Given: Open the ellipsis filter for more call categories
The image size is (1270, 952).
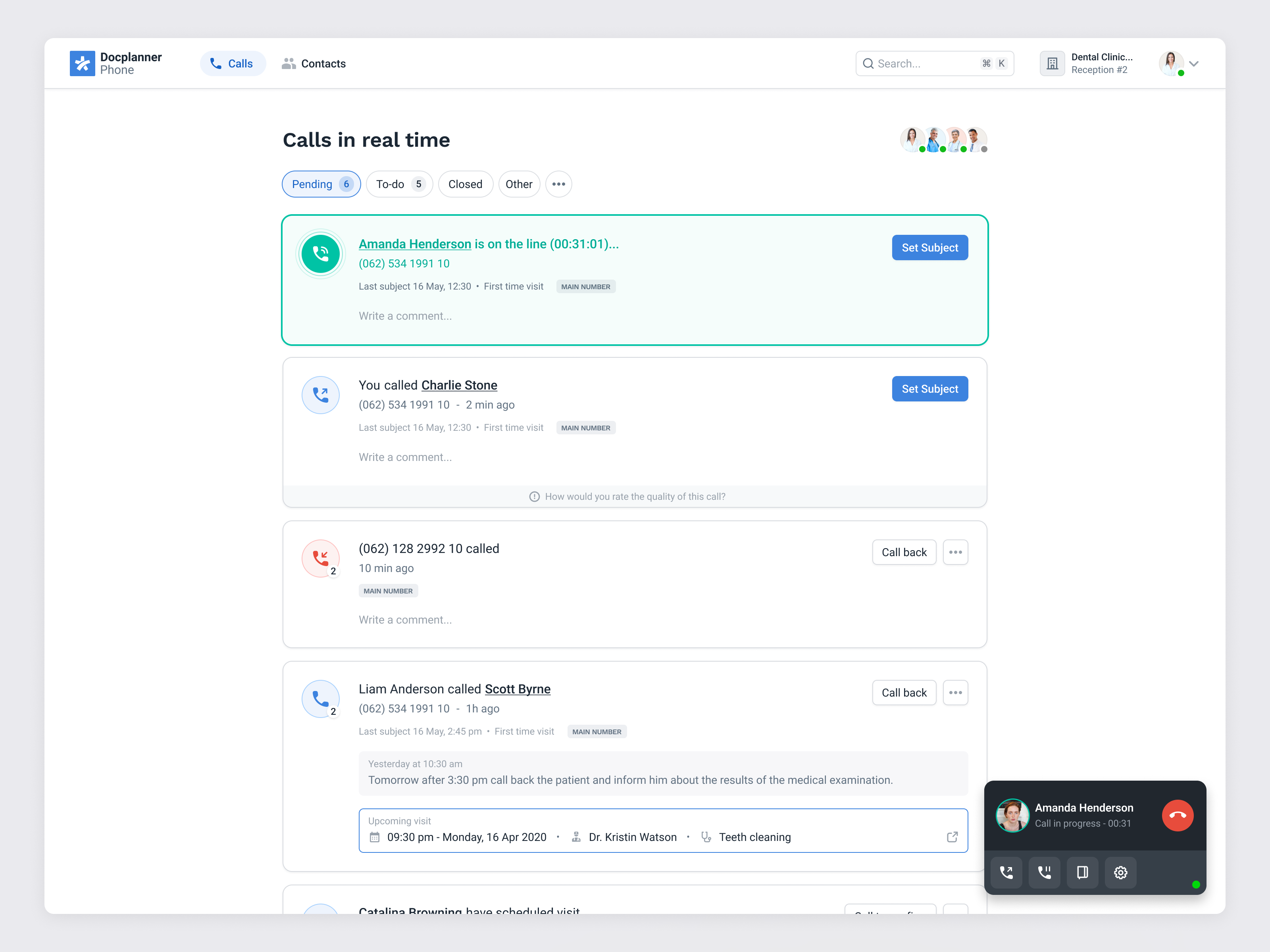Looking at the screenshot, I should coord(559,184).
